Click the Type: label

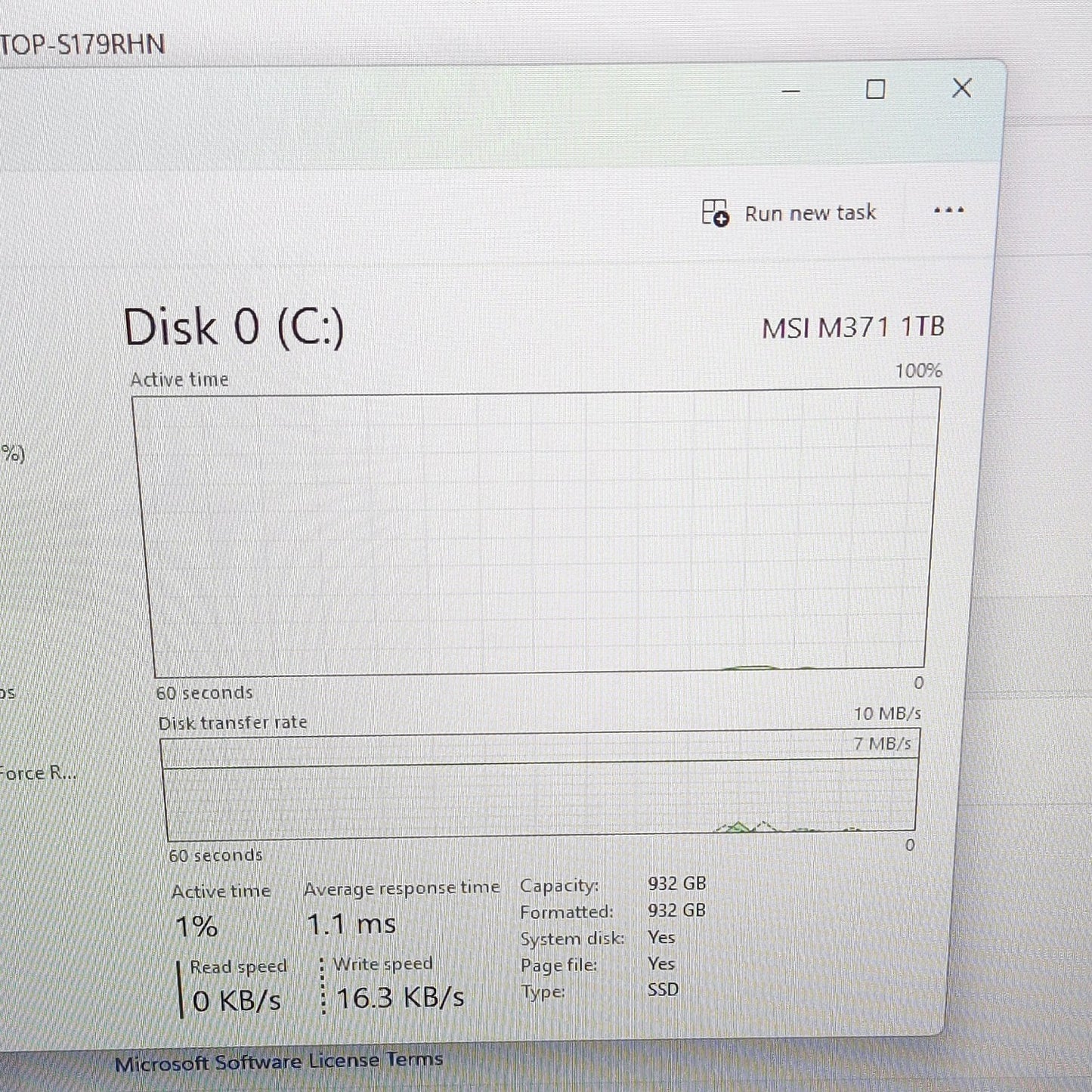click(x=543, y=991)
